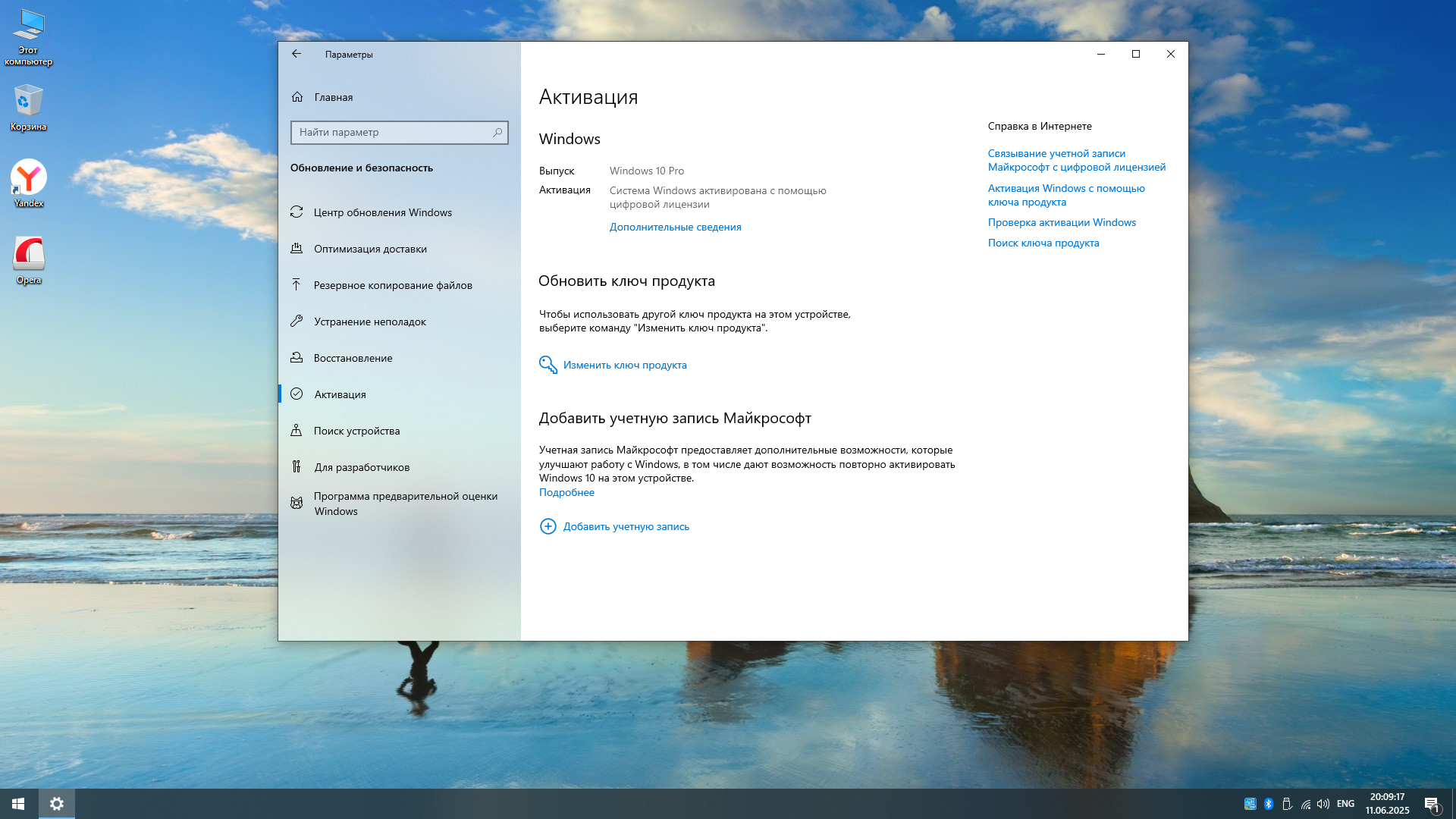Click the back arrow in Settings
The height and width of the screenshot is (819, 1456).
(297, 54)
